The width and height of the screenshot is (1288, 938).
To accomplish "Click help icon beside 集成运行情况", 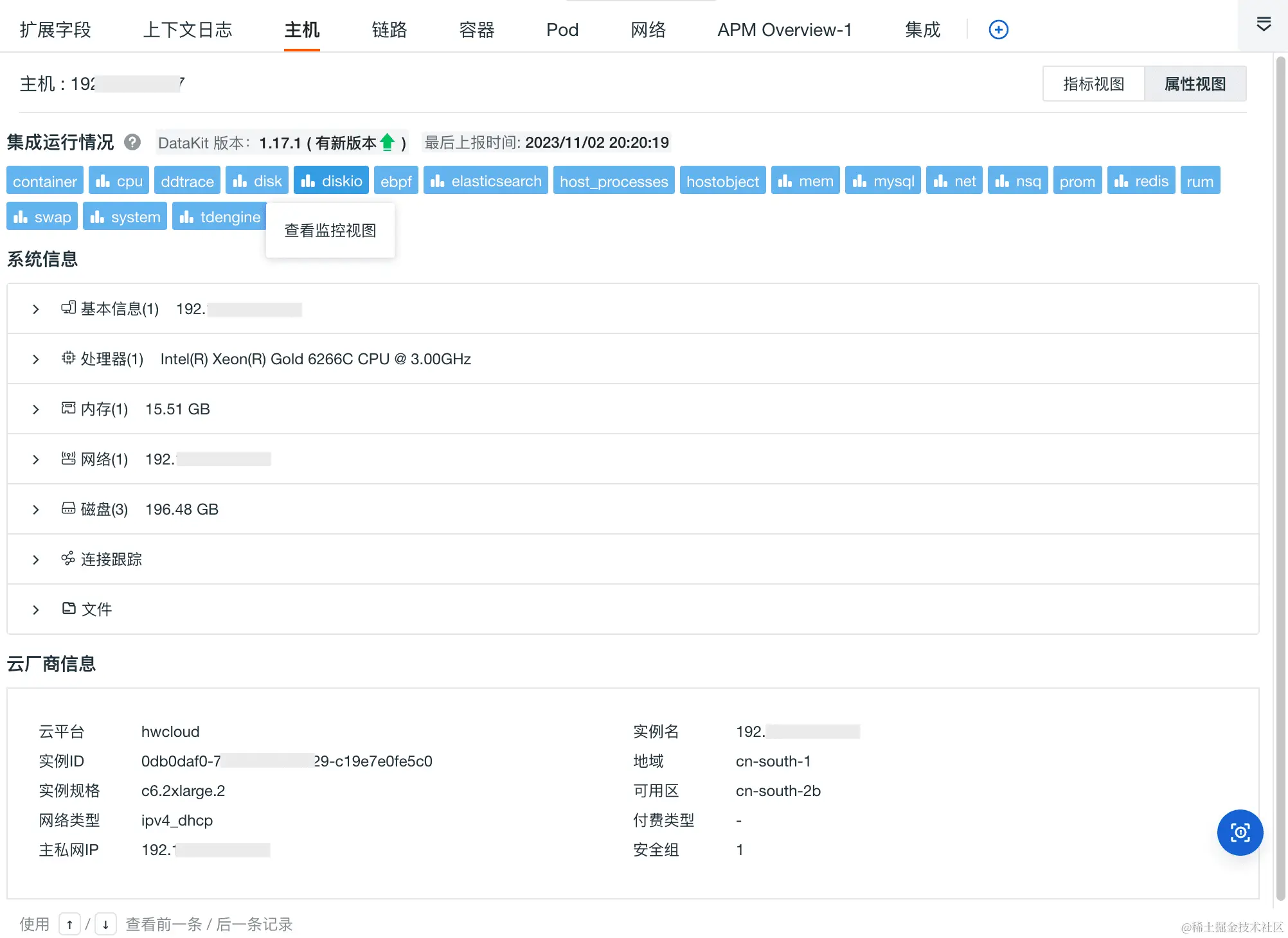I will 132,142.
